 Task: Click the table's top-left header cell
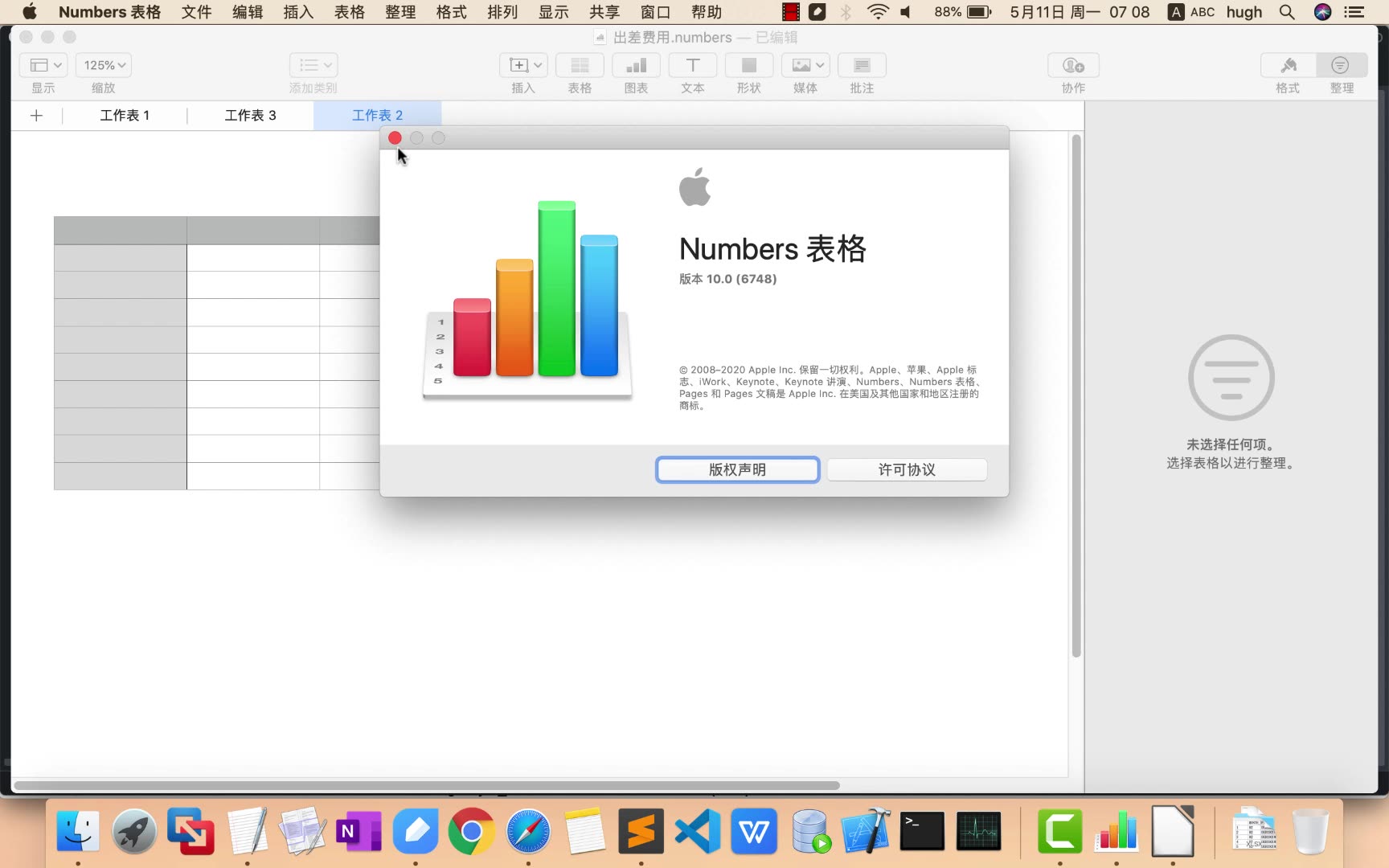tap(121, 231)
